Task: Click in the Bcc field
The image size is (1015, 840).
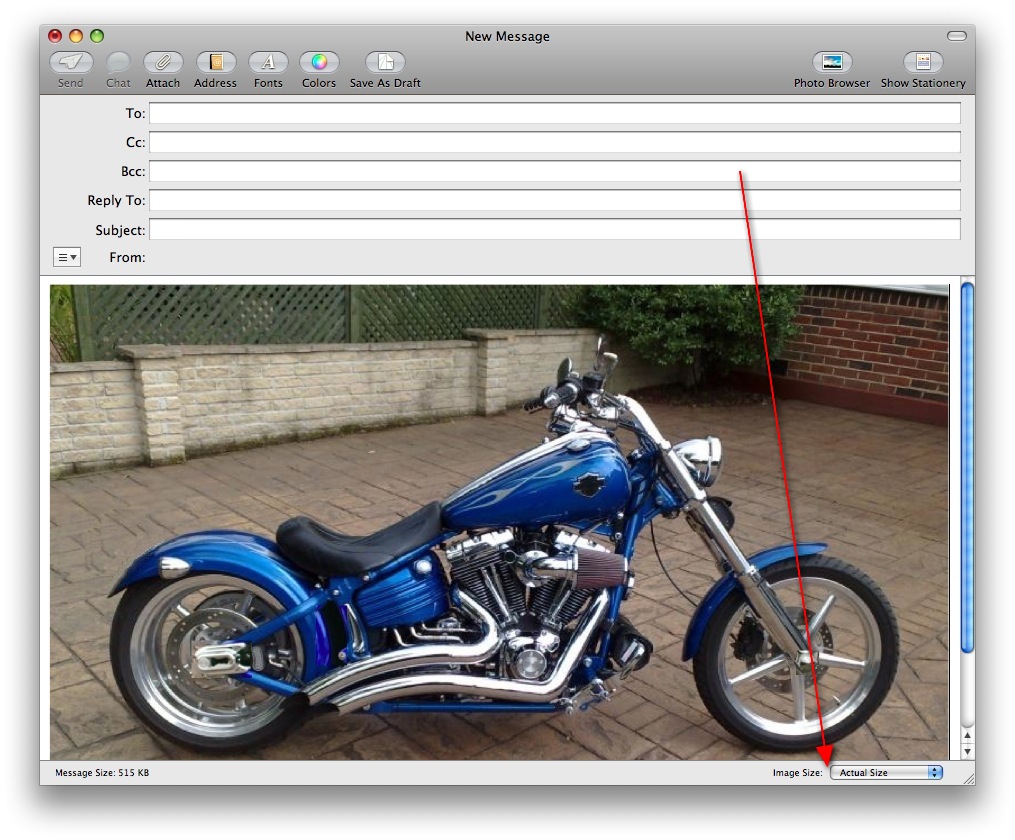Action: click(555, 171)
